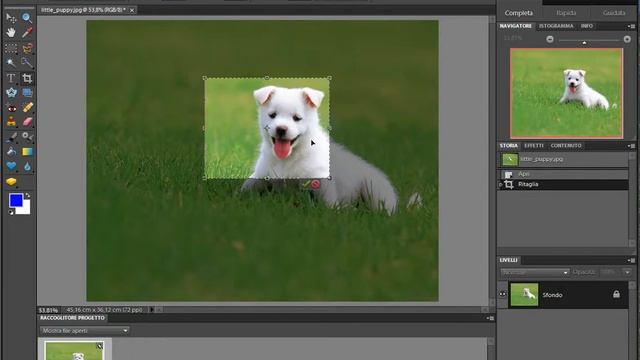The height and width of the screenshot is (360, 640).
Task: Close the little_puppy.jpg document tab
Action: pyautogui.click(x=132, y=10)
